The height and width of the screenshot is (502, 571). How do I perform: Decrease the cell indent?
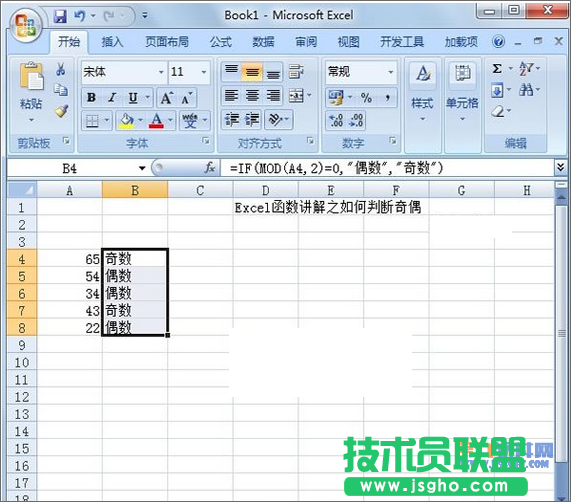tap(232, 119)
